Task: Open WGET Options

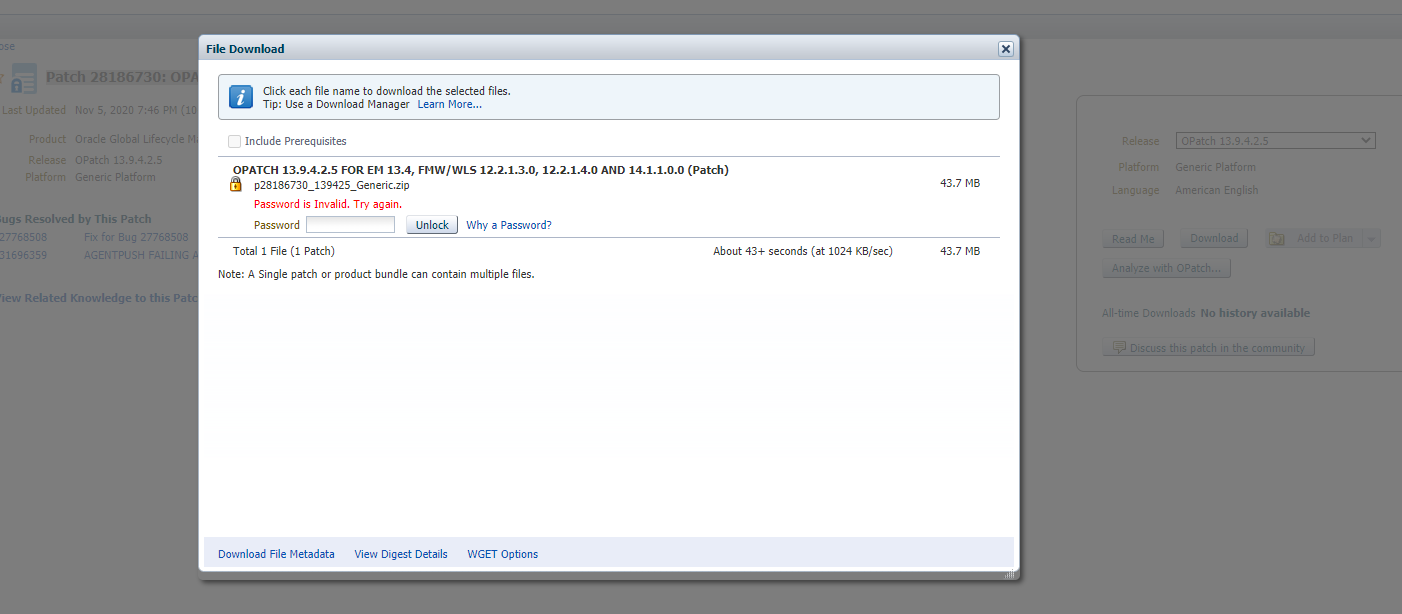Action: pyautogui.click(x=501, y=553)
